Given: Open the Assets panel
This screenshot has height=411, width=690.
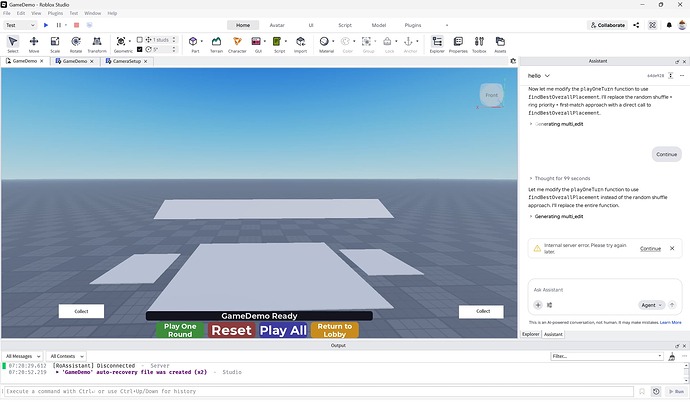Looking at the screenshot, I should (500, 44).
